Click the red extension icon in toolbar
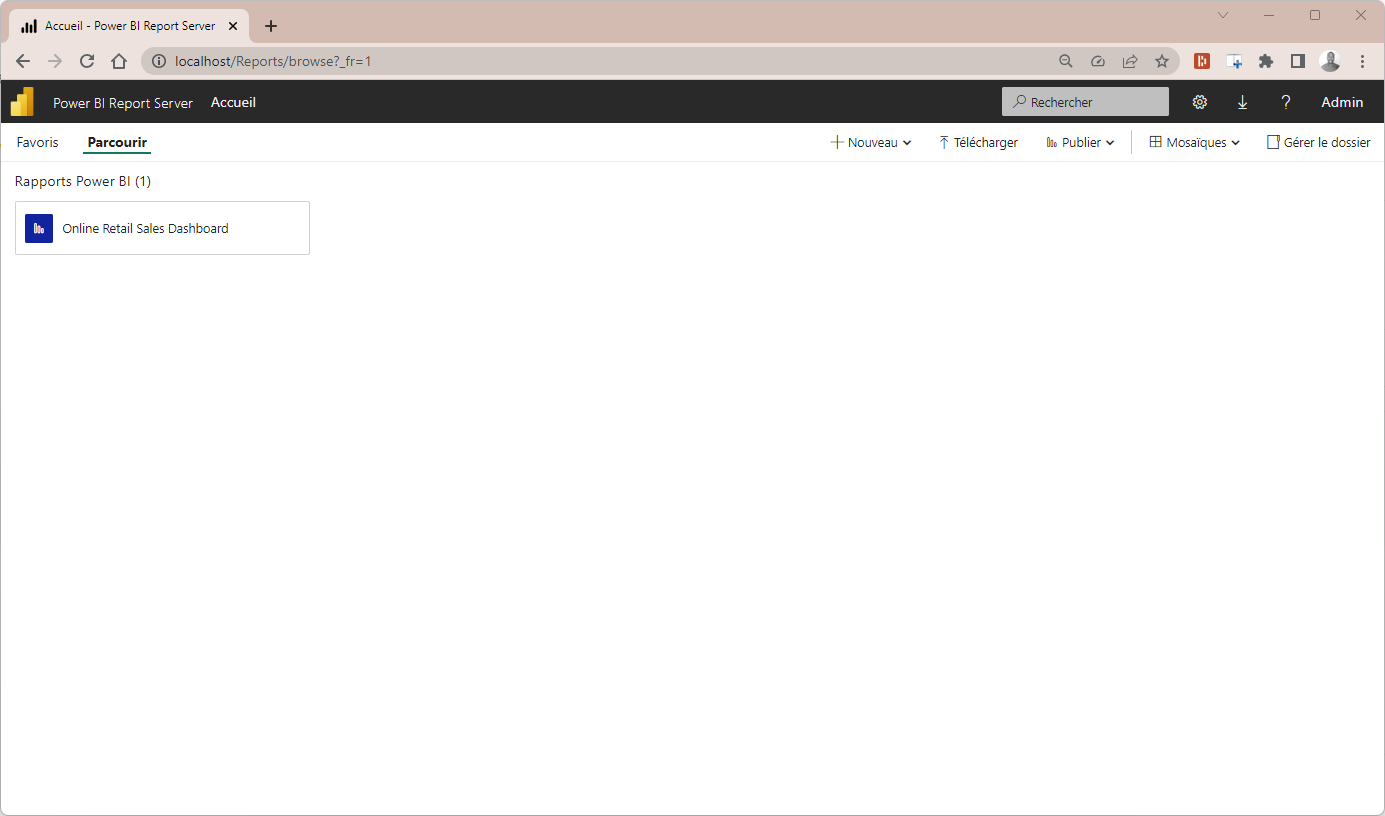The image size is (1385, 816). [x=1202, y=61]
